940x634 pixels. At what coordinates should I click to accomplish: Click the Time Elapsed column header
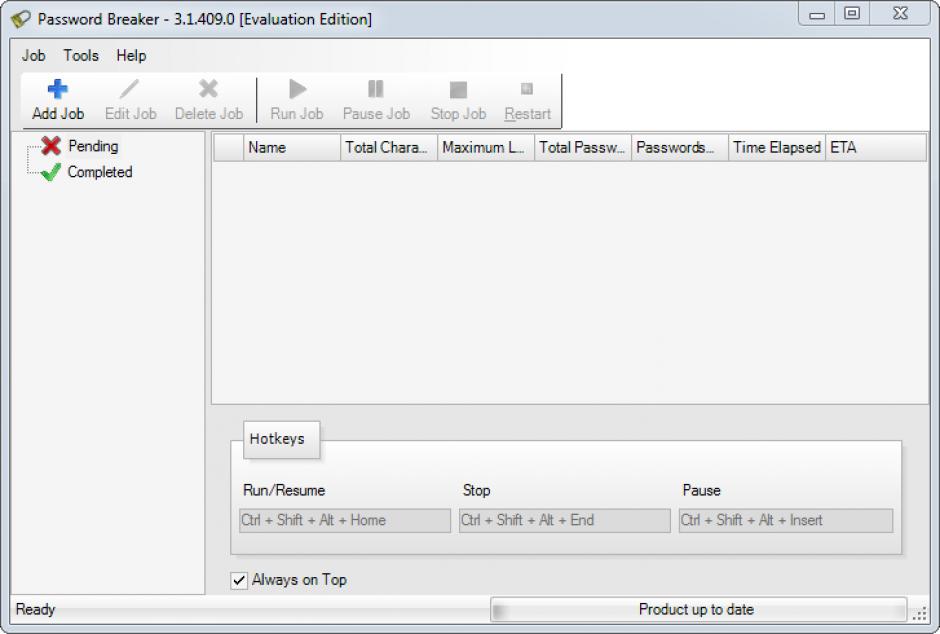tap(777, 147)
